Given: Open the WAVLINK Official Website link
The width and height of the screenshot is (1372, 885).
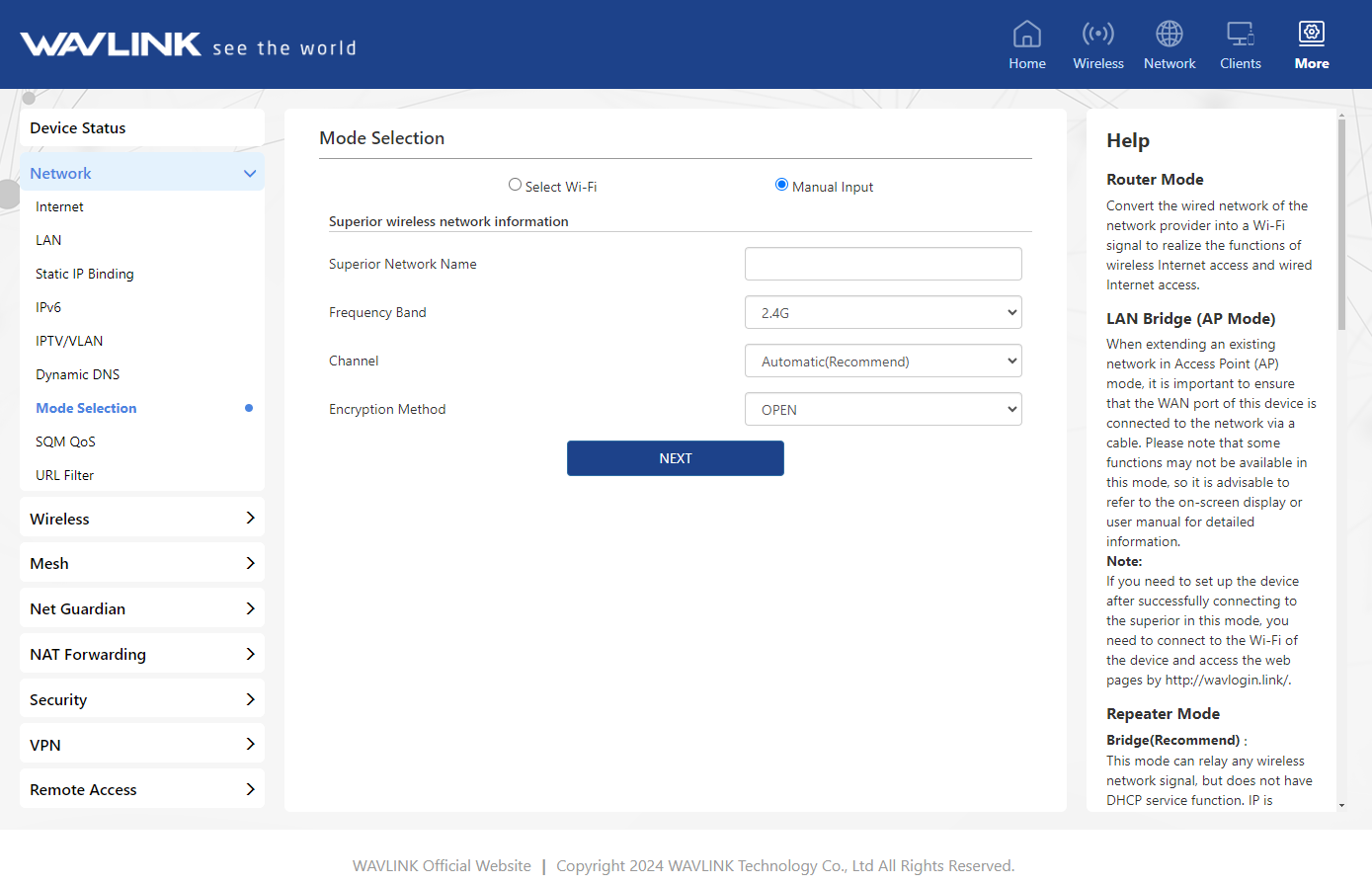Looking at the screenshot, I should coord(442,866).
